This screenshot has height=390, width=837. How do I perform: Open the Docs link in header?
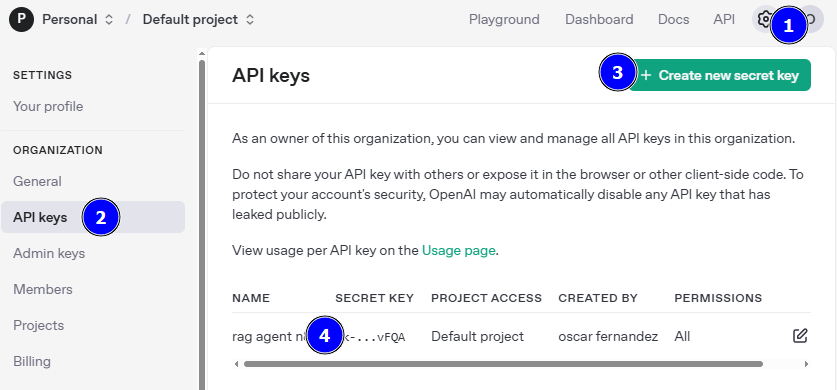point(673,20)
